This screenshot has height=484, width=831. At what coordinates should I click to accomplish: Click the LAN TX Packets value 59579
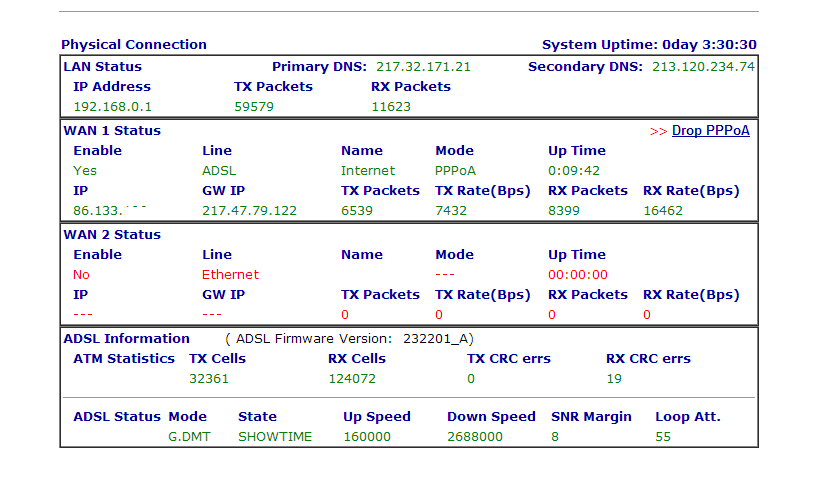(x=254, y=107)
